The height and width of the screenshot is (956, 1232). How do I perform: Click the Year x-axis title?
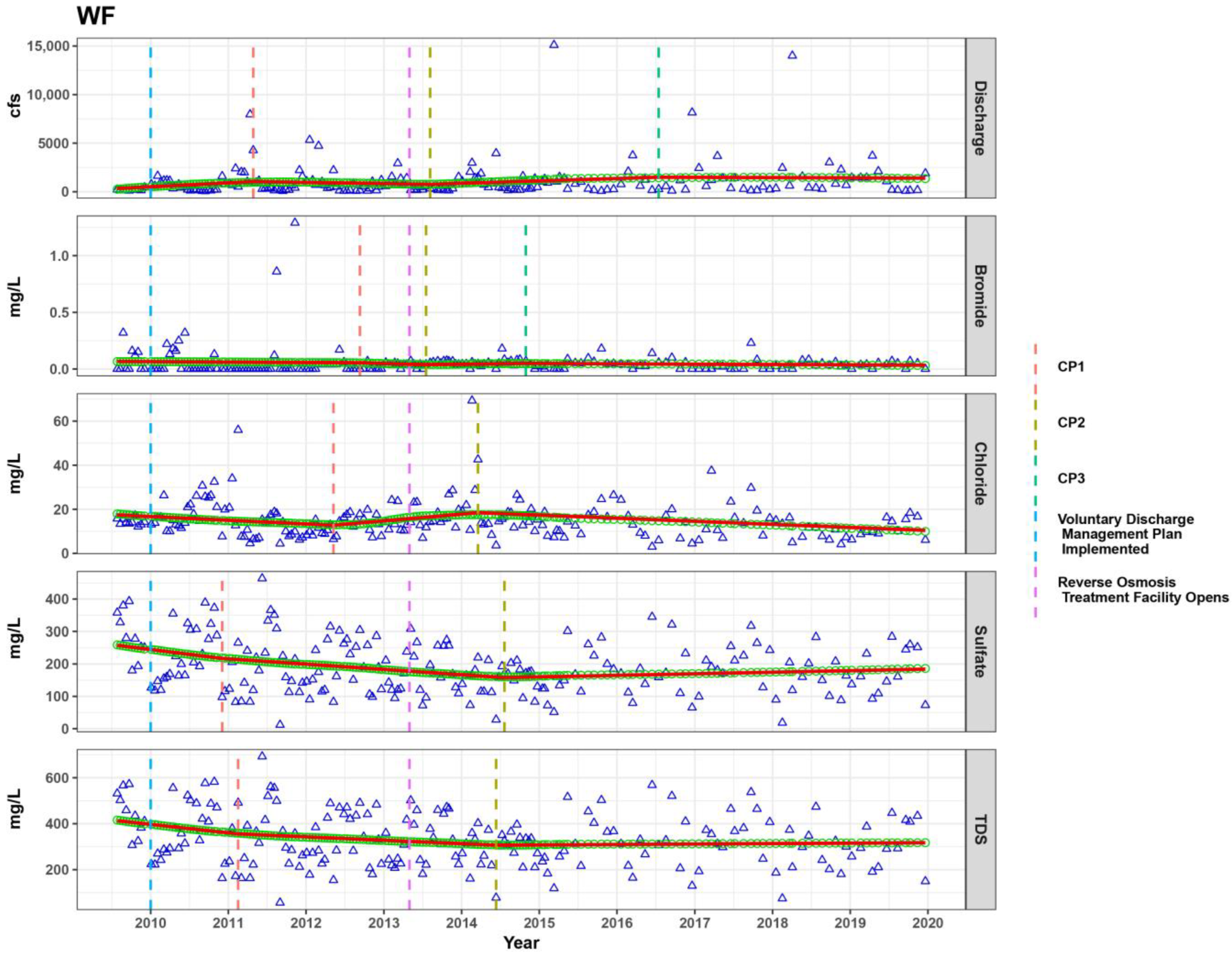coord(521,943)
